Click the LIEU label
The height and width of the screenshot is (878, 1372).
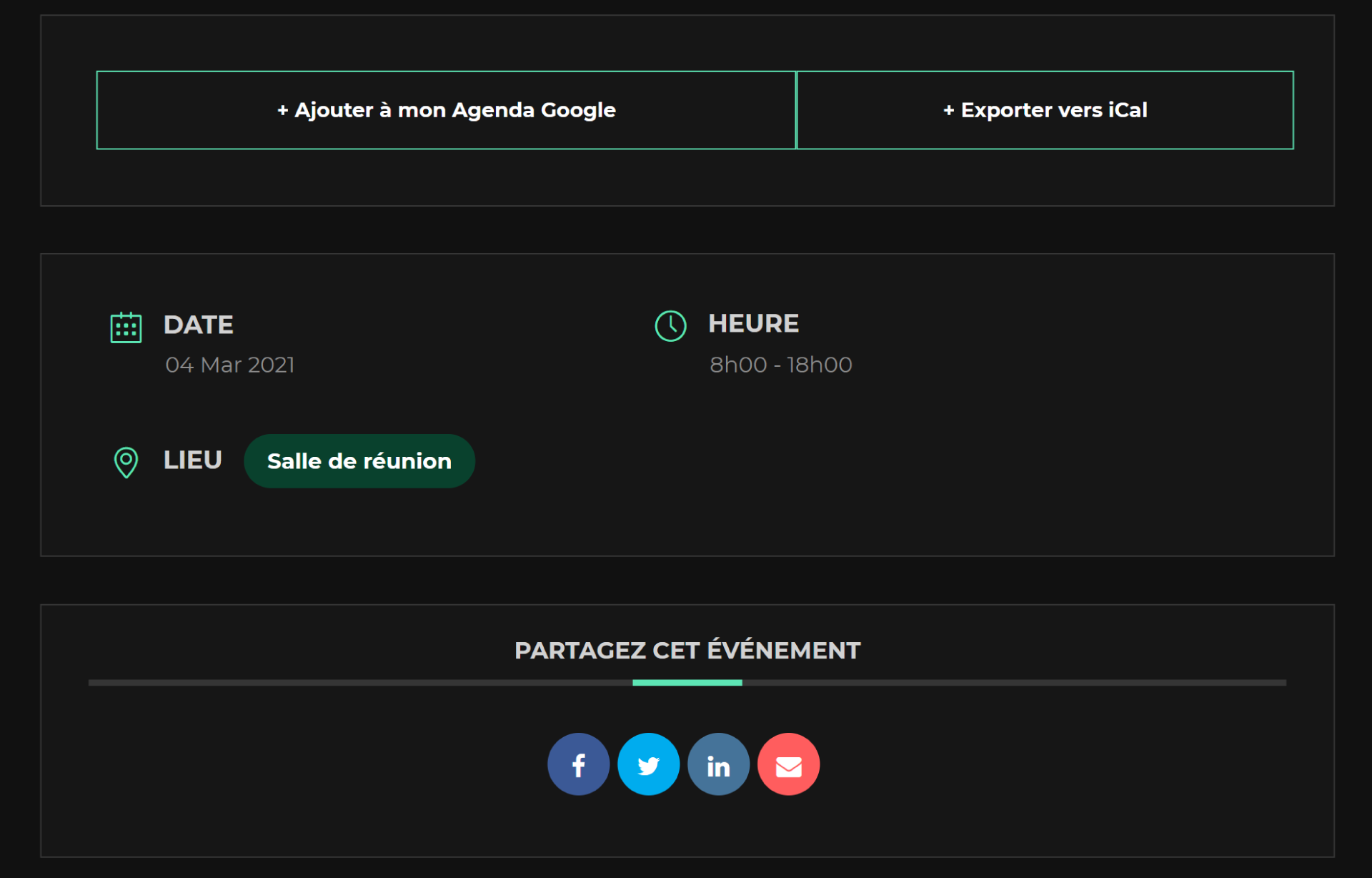[x=192, y=460]
